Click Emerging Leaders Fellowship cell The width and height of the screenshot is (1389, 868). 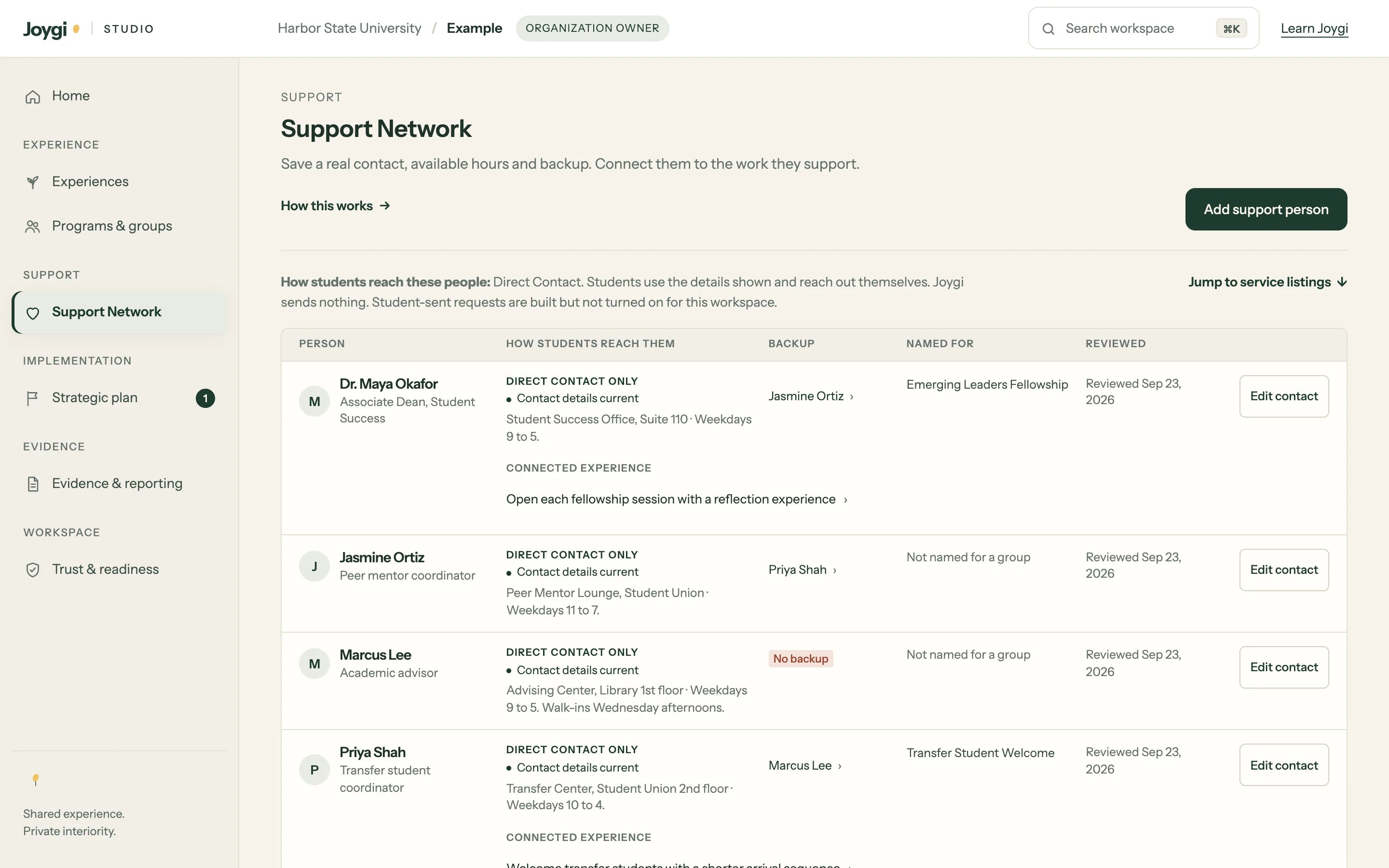click(987, 385)
